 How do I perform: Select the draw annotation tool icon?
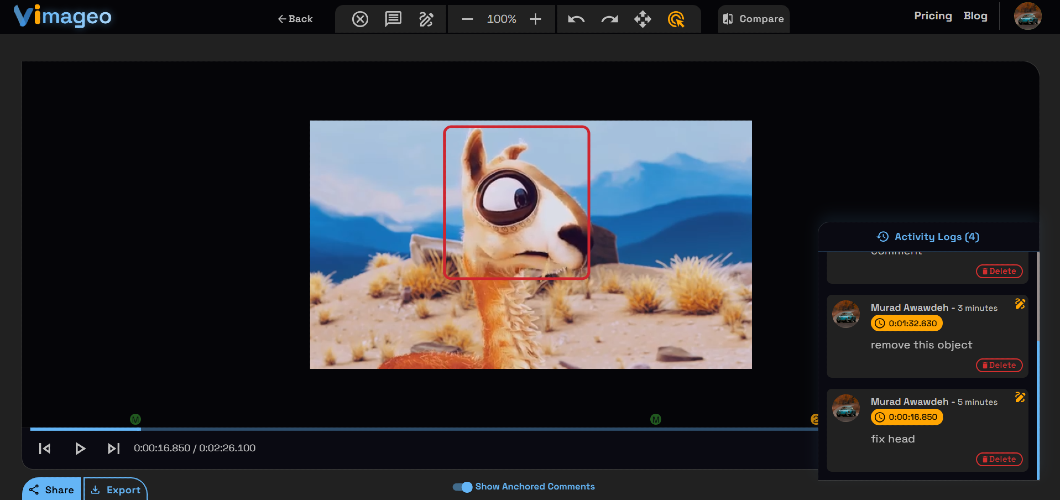click(426, 19)
